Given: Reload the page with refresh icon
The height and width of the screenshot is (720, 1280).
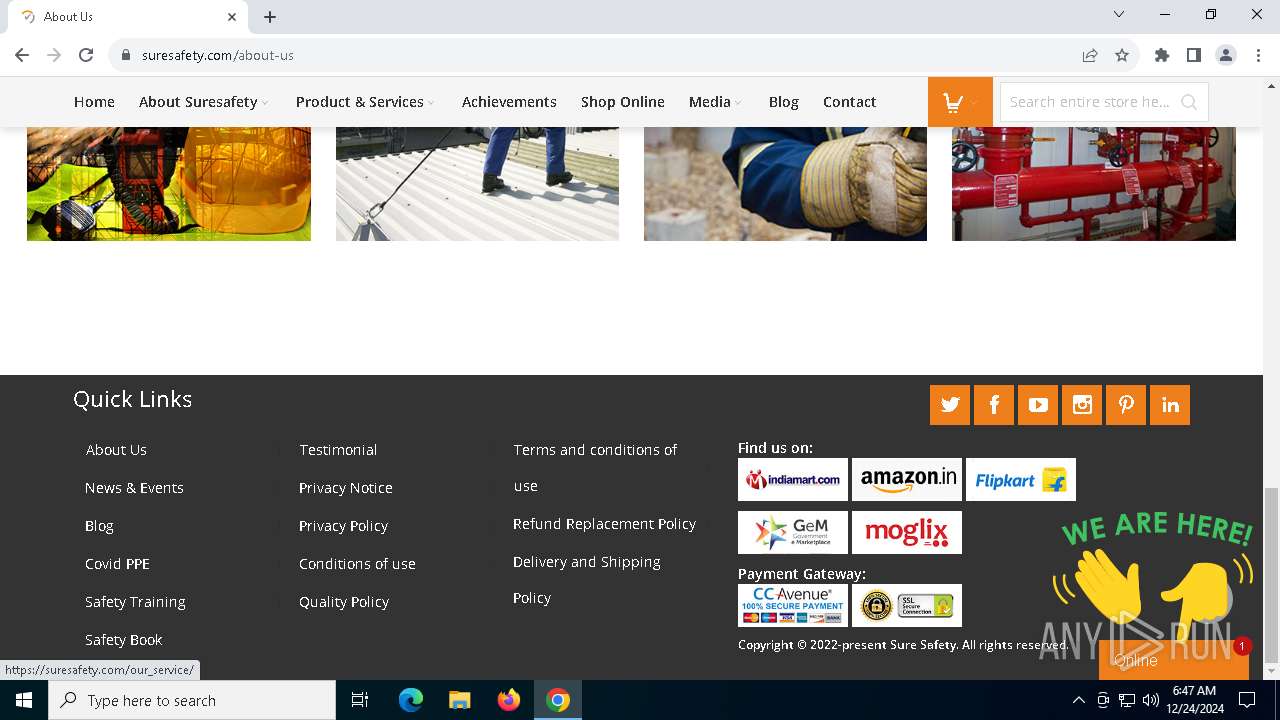Looking at the screenshot, I should 86,55.
